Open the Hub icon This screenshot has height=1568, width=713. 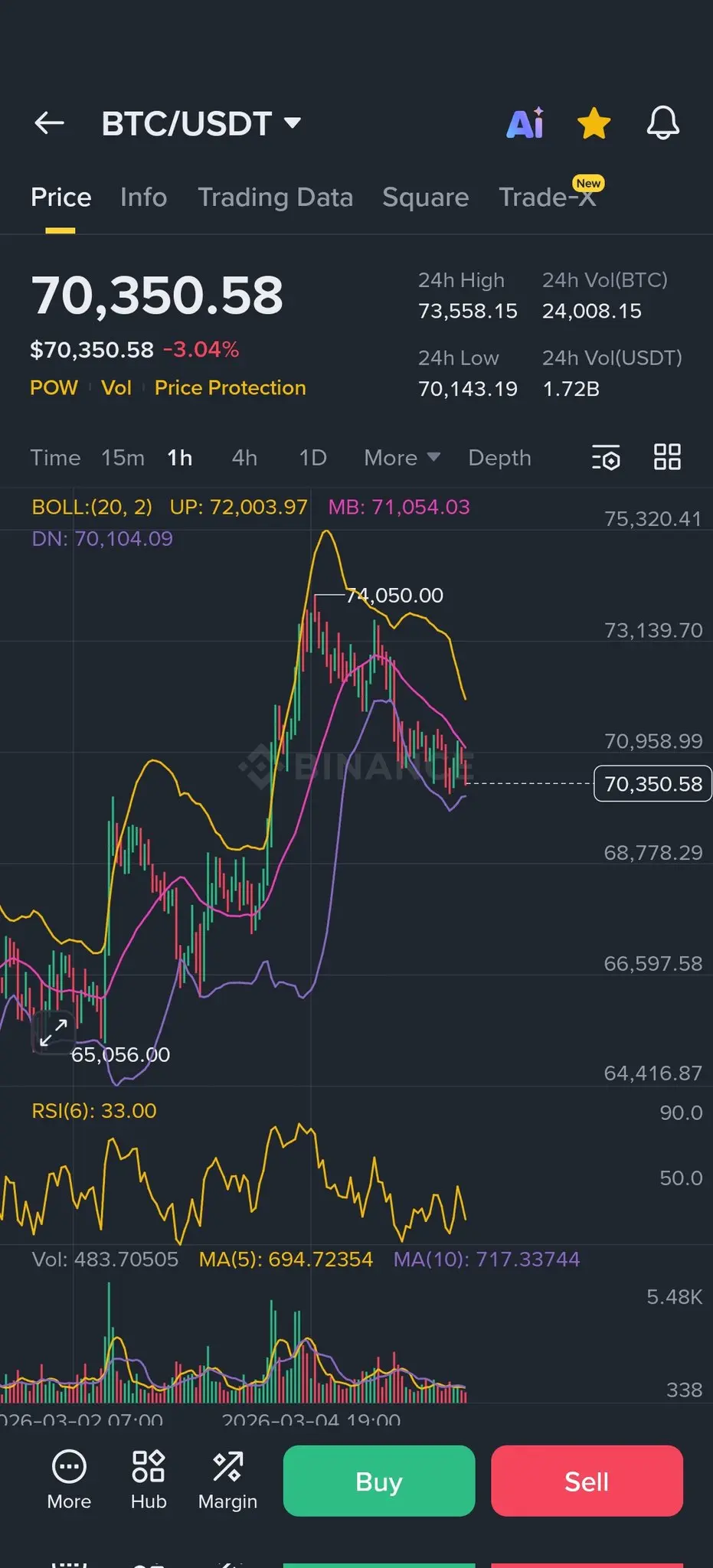(x=149, y=1480)
